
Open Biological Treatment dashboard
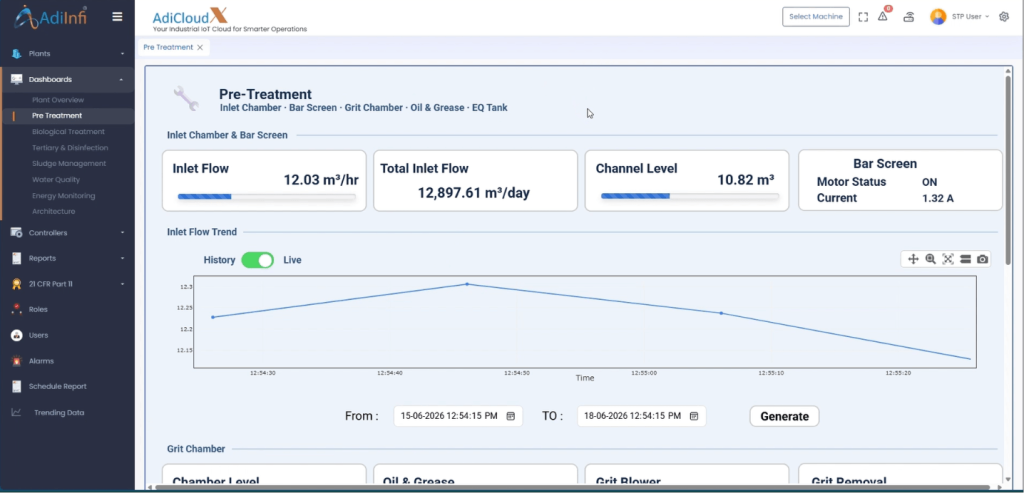coord(69,132)
